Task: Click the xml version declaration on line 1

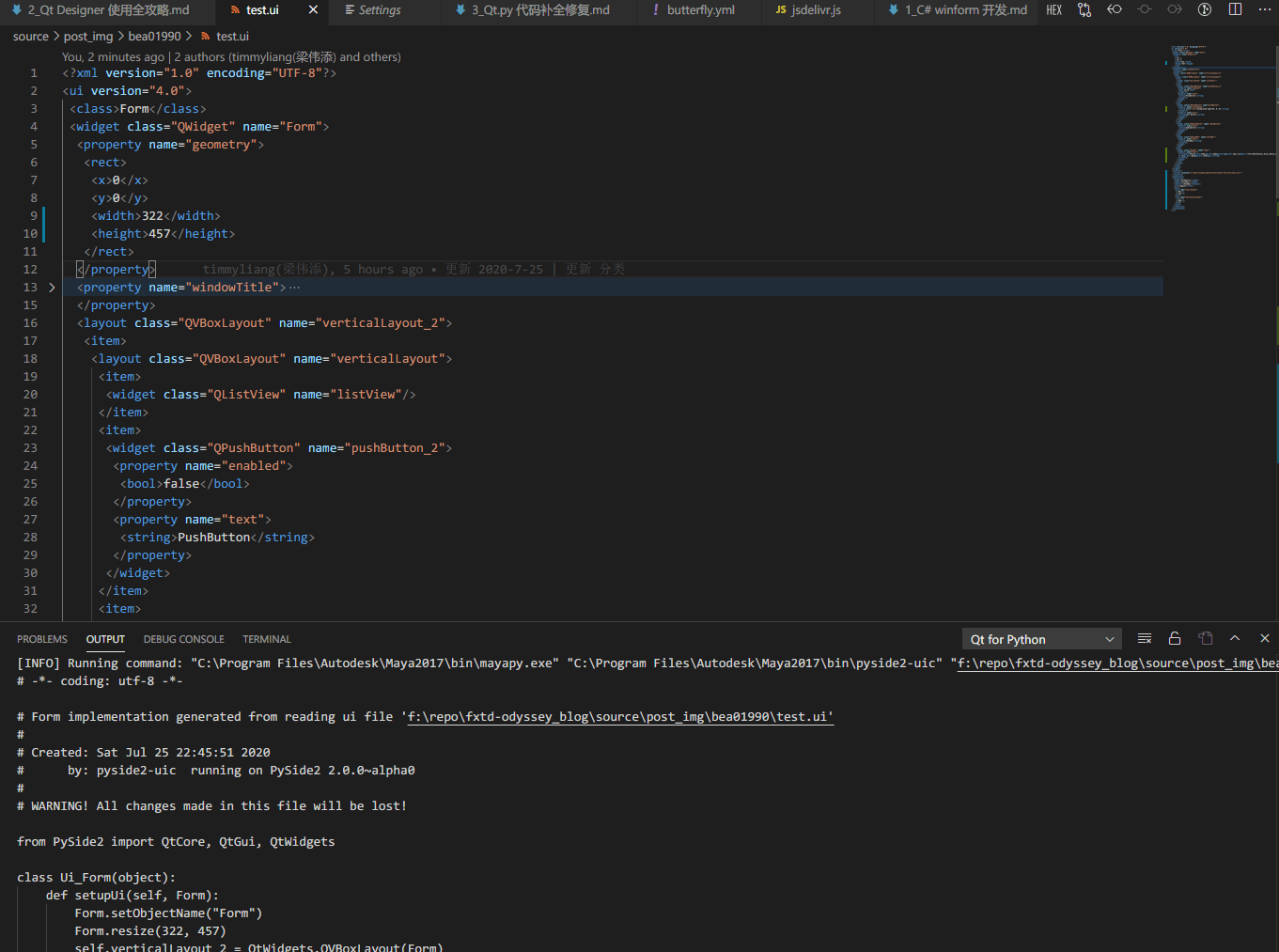Action: pos(199,73)
